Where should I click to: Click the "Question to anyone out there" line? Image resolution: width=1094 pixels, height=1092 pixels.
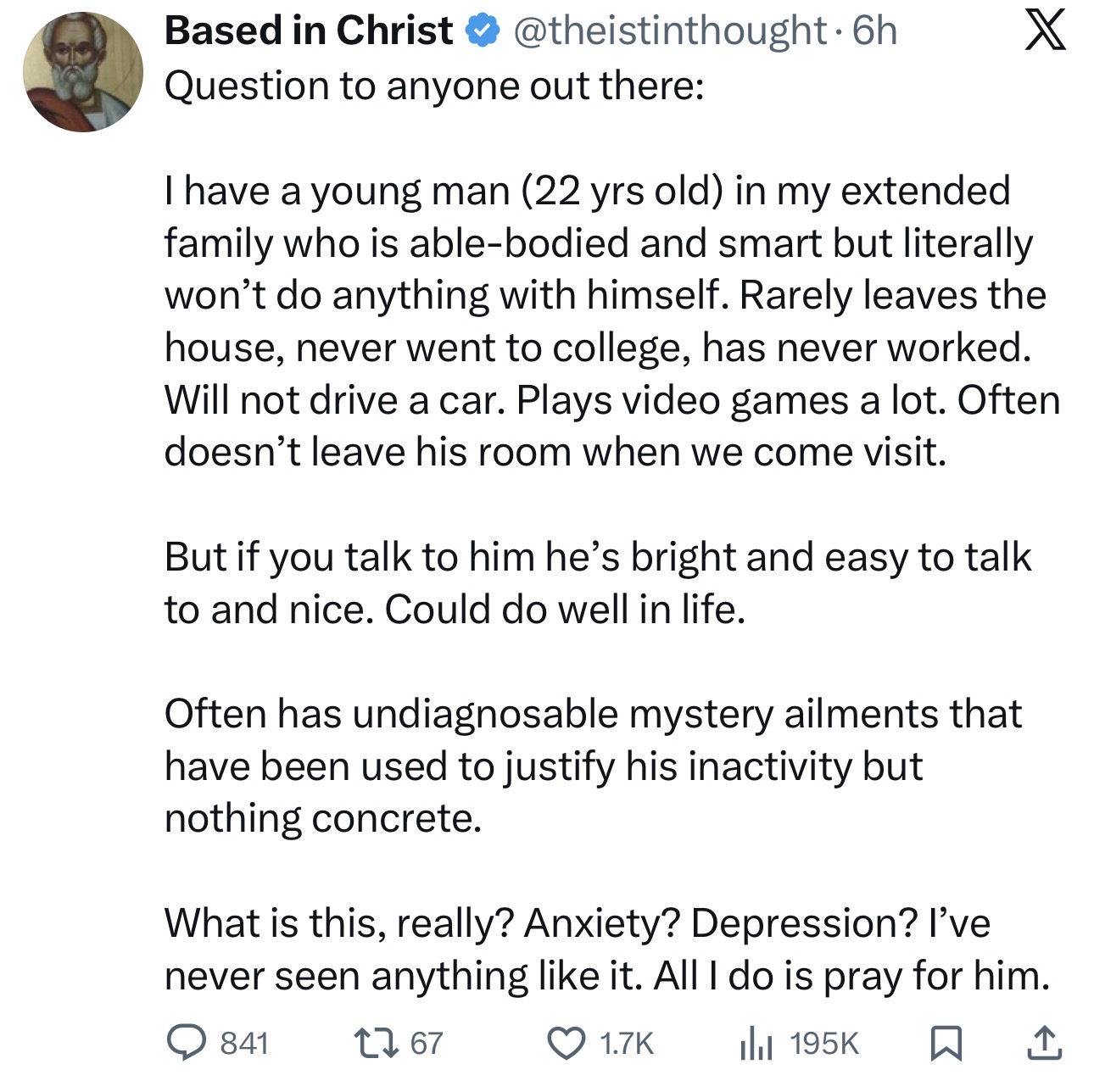[434, 86]
